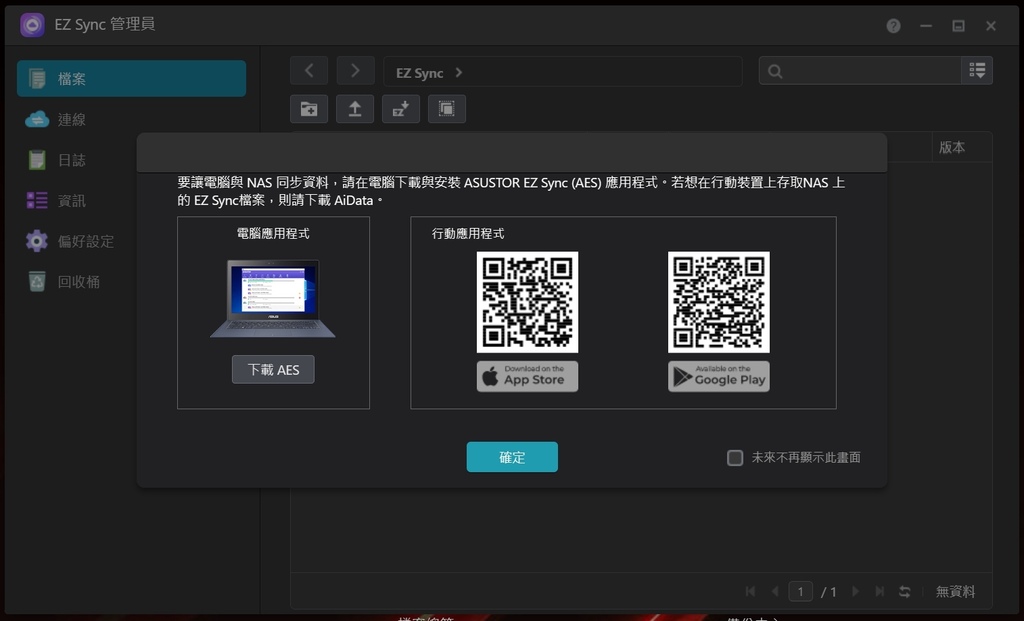Create a new folder with the toolbar icon
The height and width of the screenshot is (621, 1024).
click(x=309, y=108)
